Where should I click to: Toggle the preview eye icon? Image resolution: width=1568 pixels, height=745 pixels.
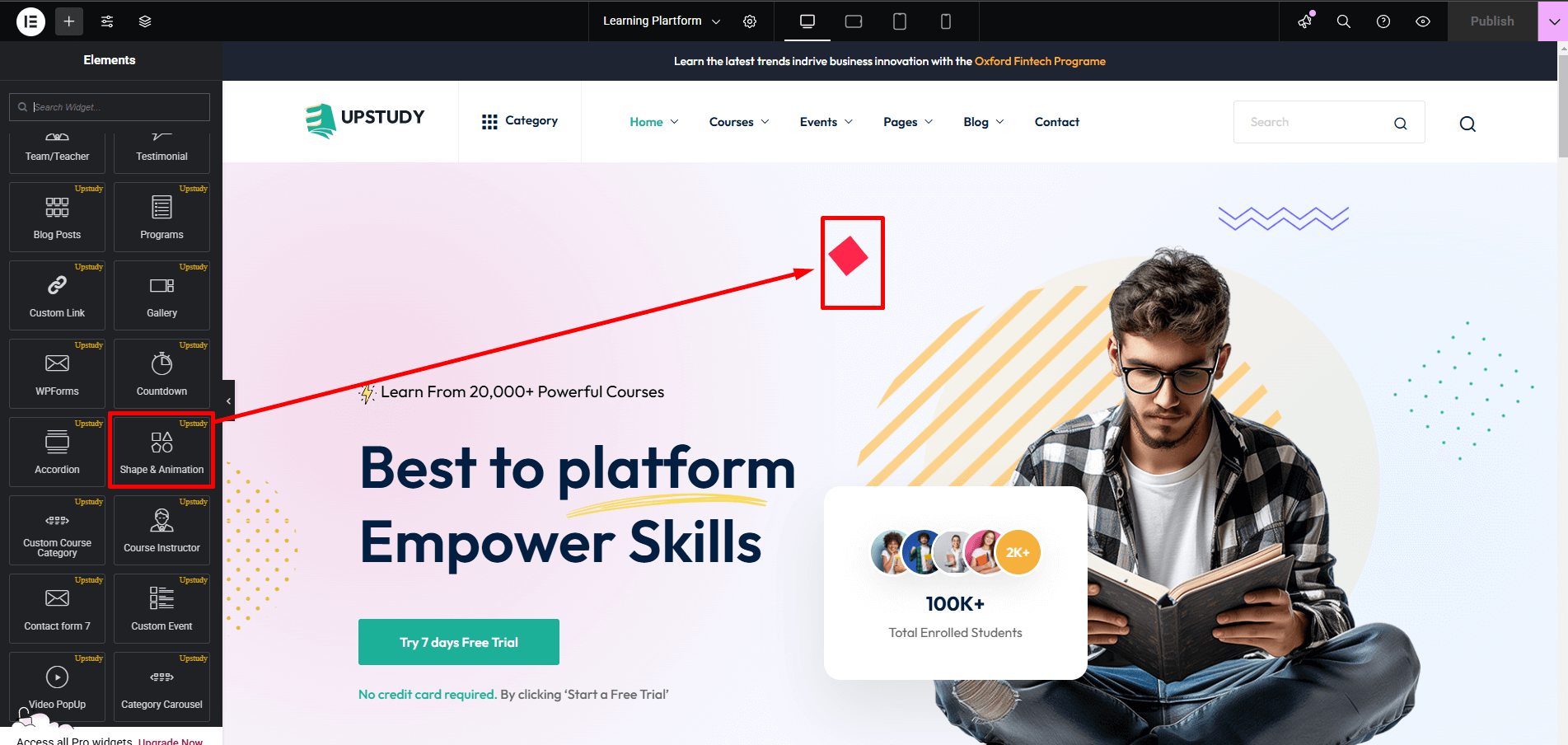click(x=1423, y=21)
